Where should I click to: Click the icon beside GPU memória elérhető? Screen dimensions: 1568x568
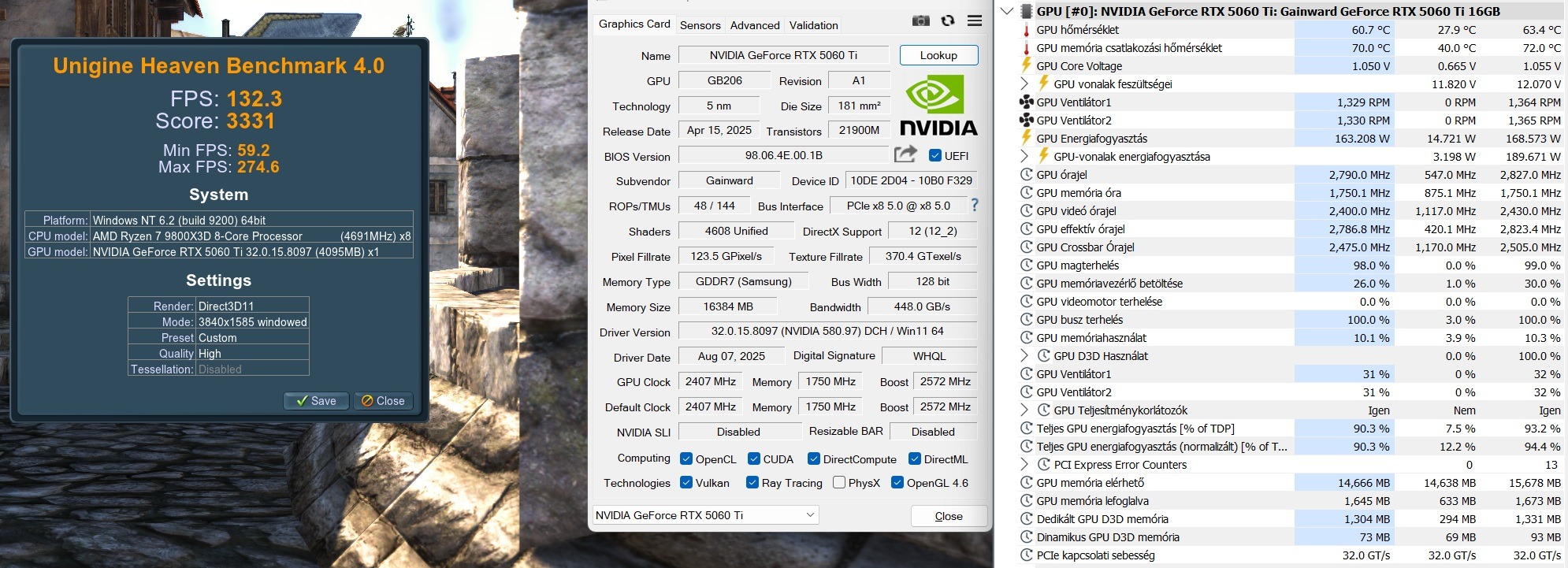tap(1026, 483)
